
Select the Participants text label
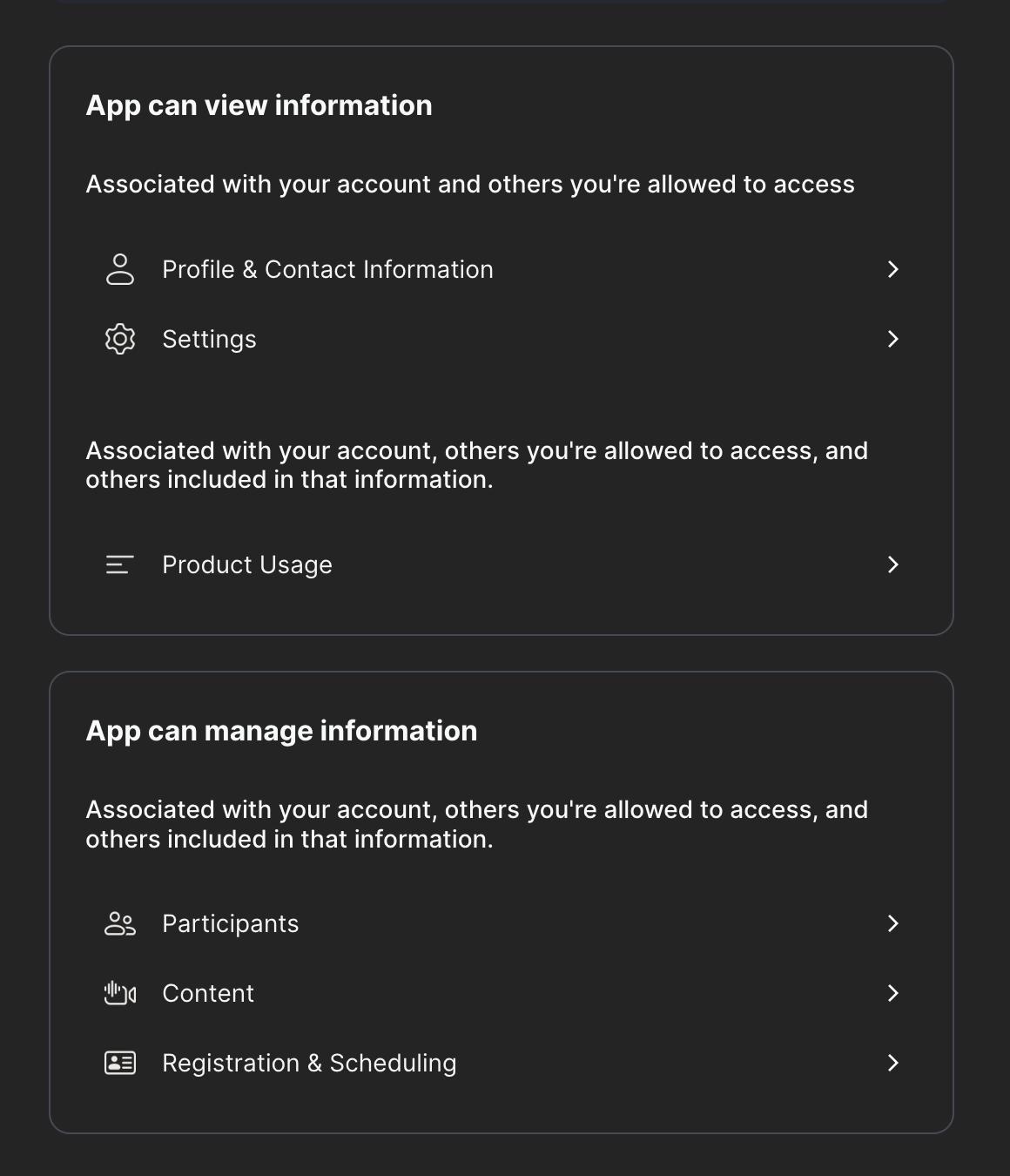pyautogui.click(x=231, y=923)
